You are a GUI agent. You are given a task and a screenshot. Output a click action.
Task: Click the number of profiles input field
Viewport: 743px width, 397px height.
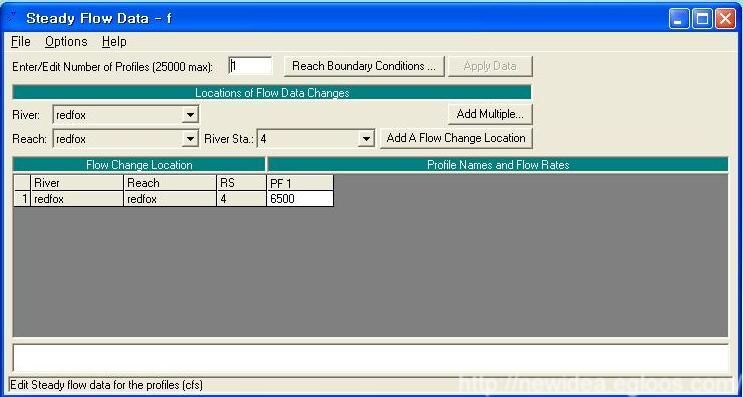pyautogui.click(x=250, y=66)
